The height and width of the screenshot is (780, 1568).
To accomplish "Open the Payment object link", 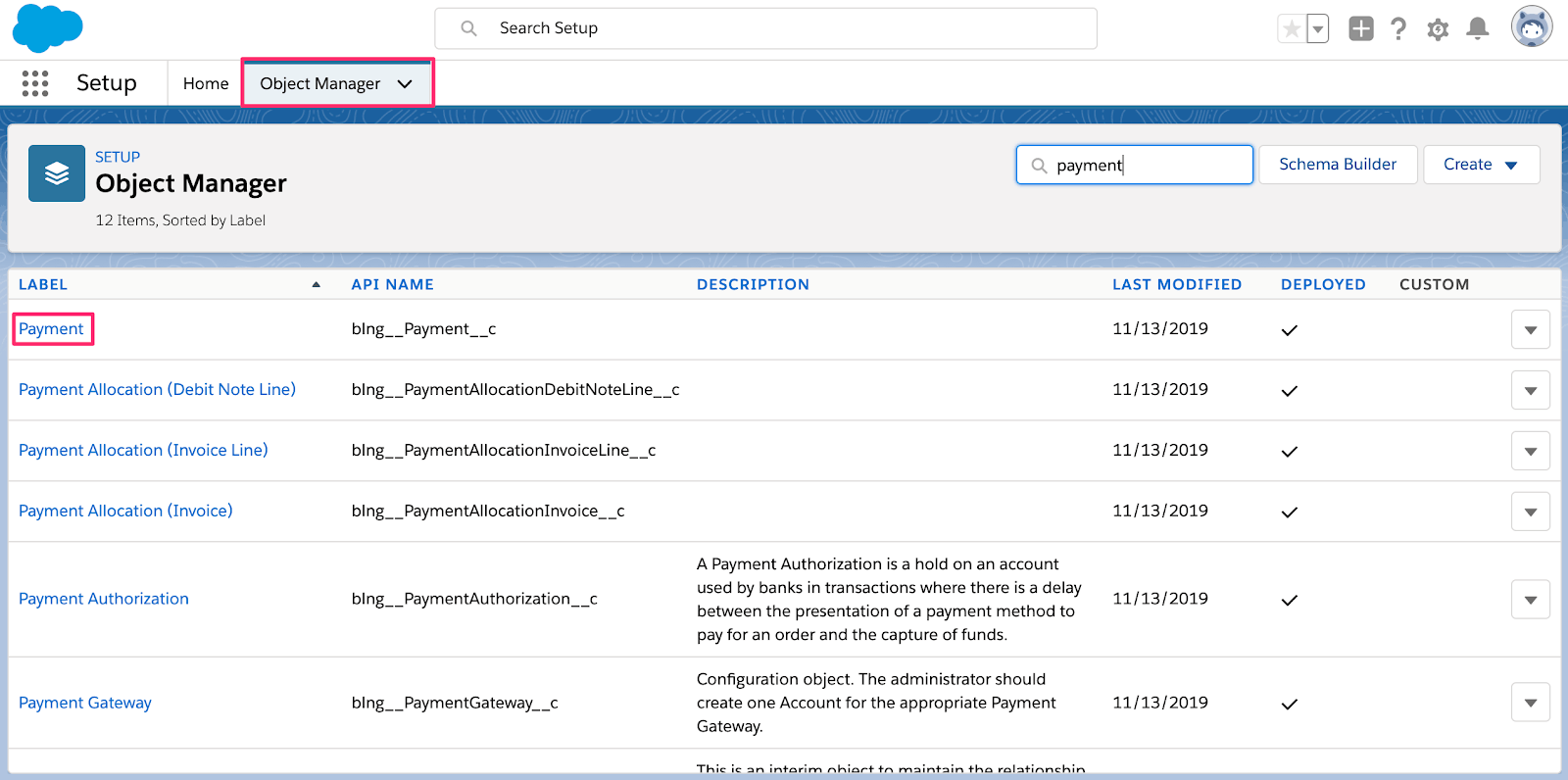I will click(x=51, y=329).
